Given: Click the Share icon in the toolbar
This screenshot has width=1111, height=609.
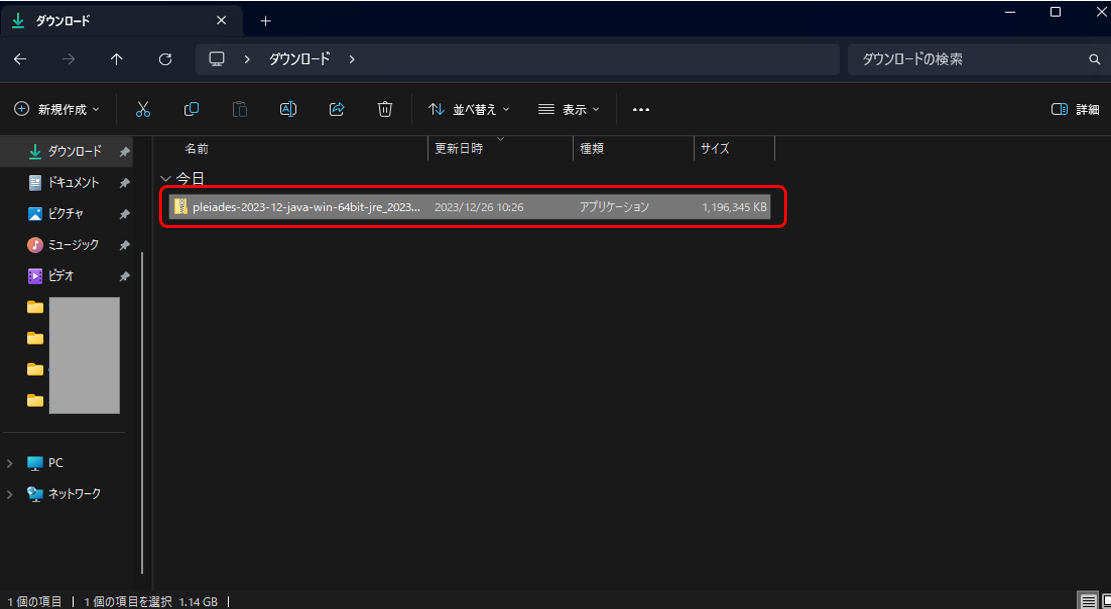Looking at the screenshot, I should pos(337,108).
